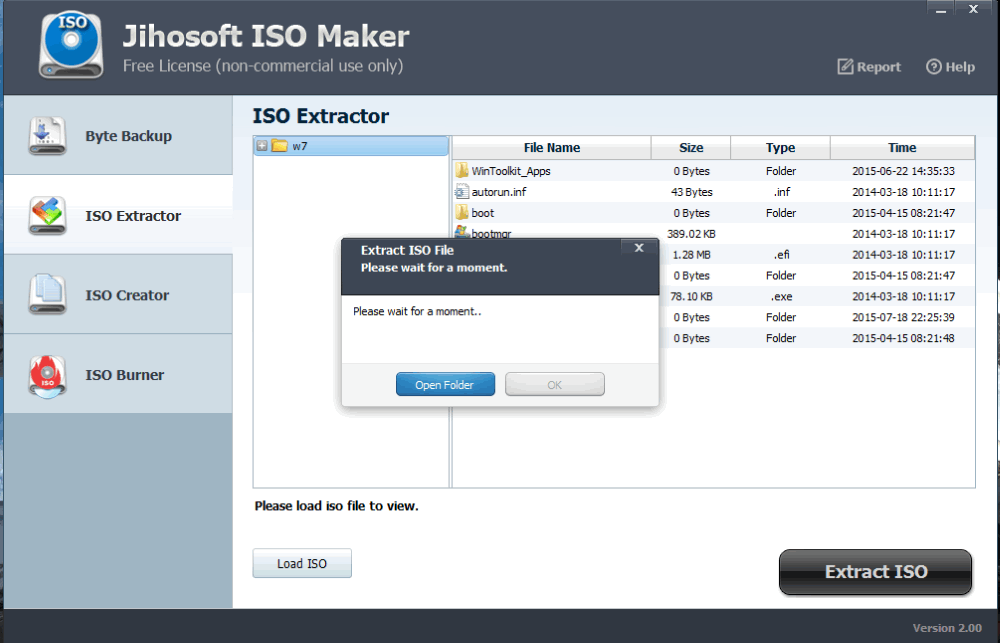Click the autorun.inf file icon
Screen dimensions: 1000x643
coord(462,191)
